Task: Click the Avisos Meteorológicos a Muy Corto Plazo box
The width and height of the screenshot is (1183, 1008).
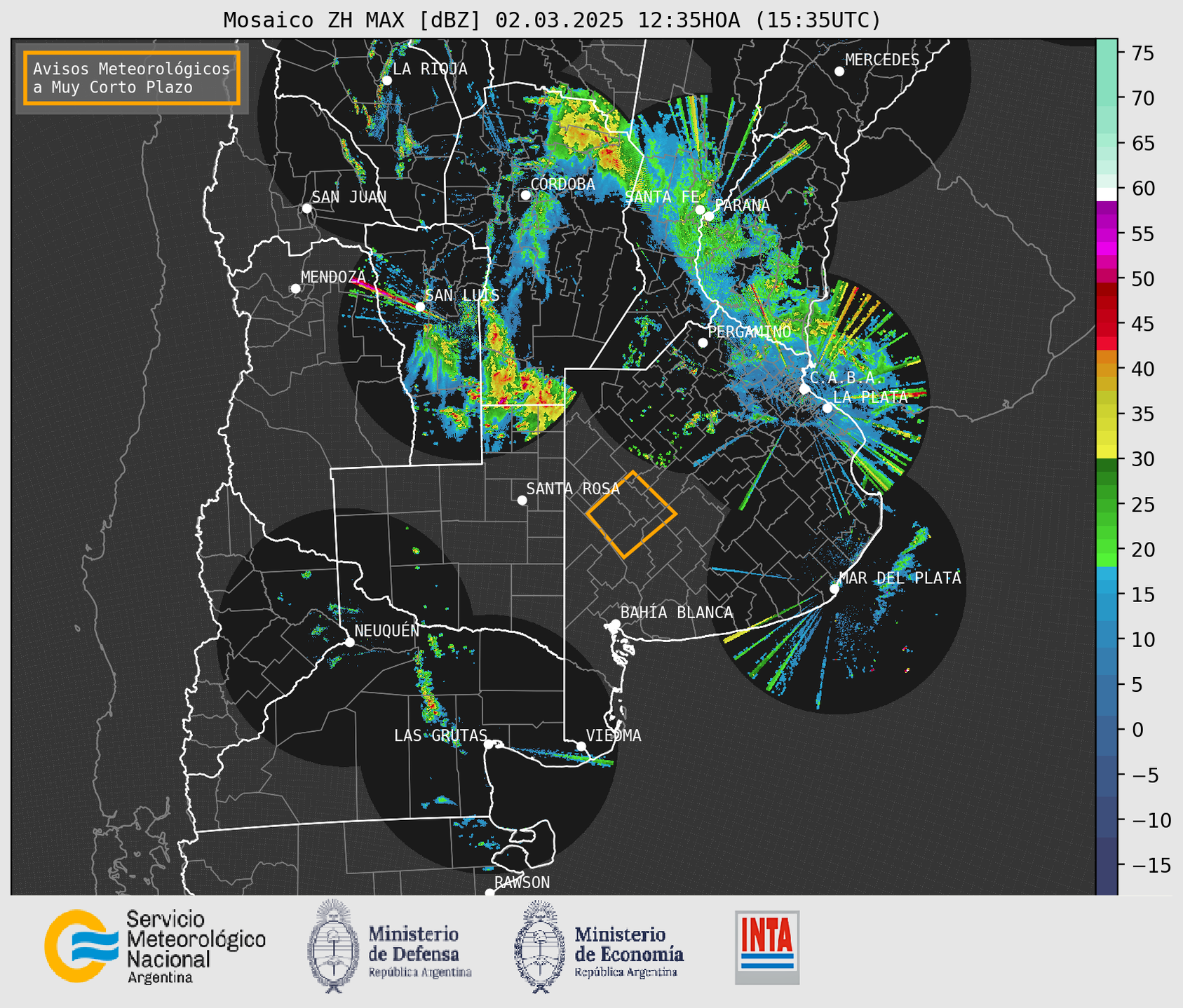Action: click(132, 78)
